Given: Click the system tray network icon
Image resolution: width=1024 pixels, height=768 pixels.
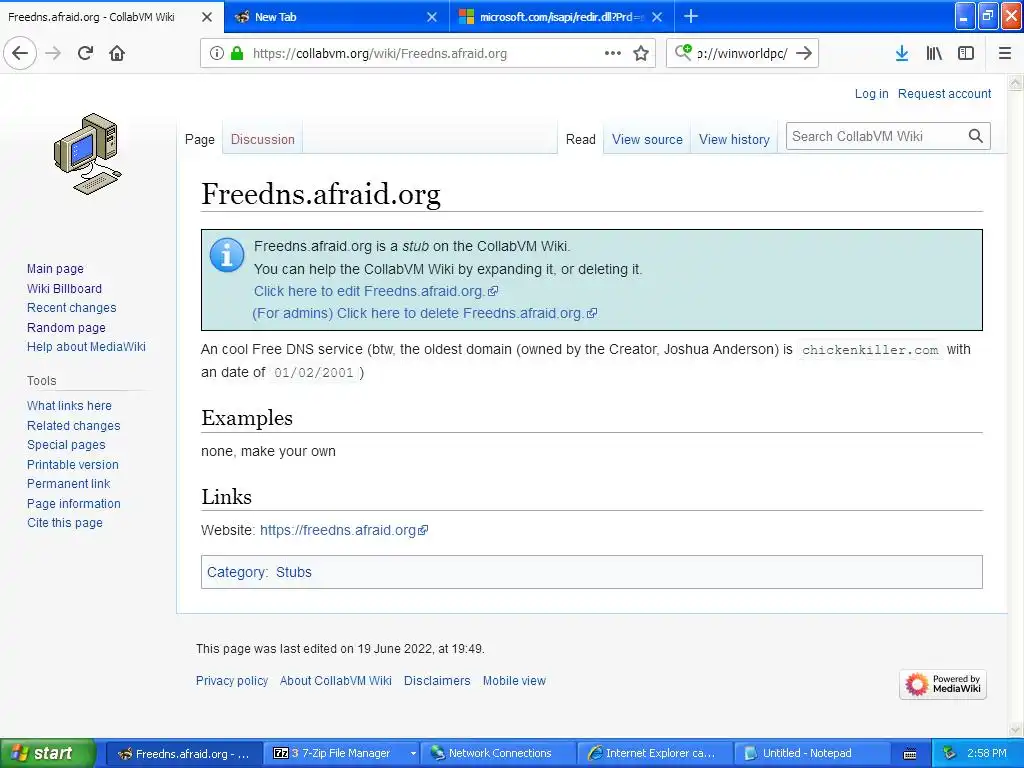Looking at the screenshot, I should tap(950, 753).
